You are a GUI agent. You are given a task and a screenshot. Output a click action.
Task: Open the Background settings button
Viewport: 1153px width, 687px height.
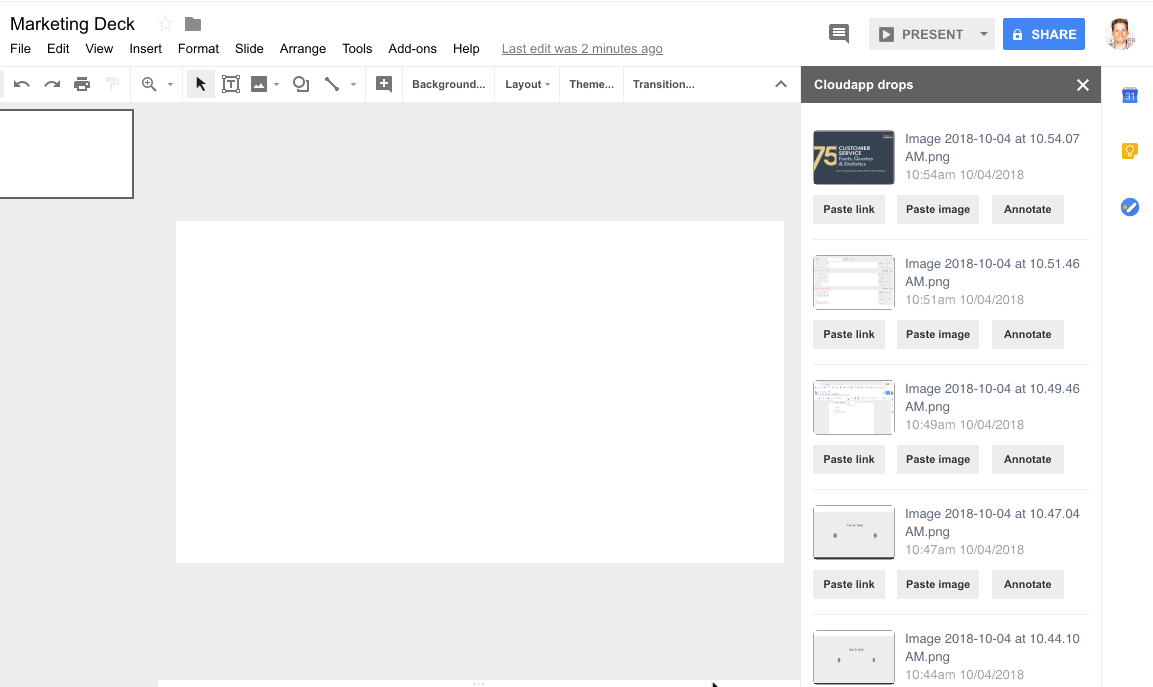449,84
